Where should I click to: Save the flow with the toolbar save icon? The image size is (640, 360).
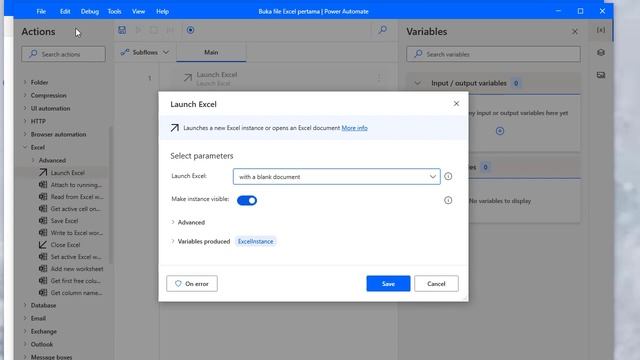coord(122,30)
